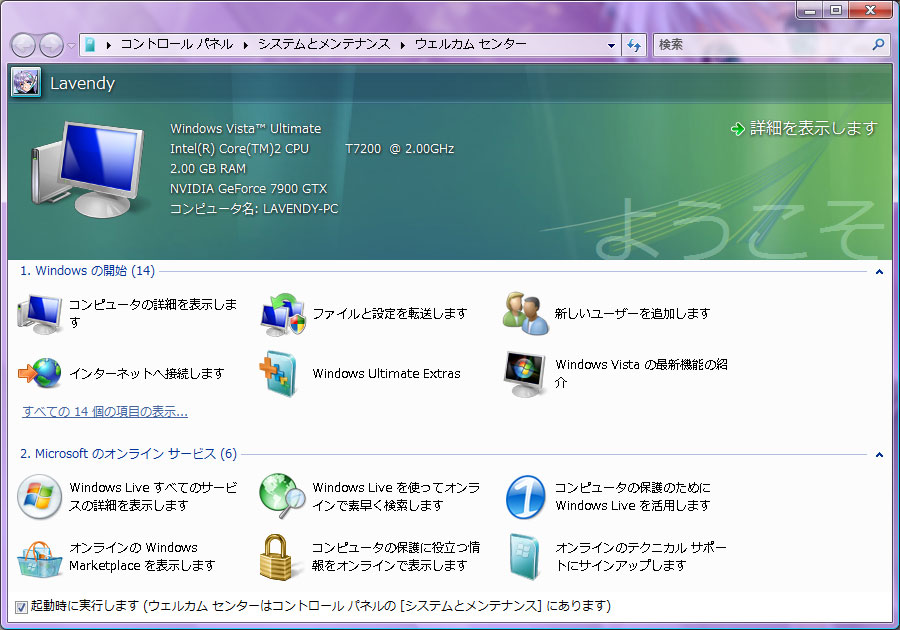
Task: Open Windows Live を使ってオンライン検索 text
Action: [396, 496]
